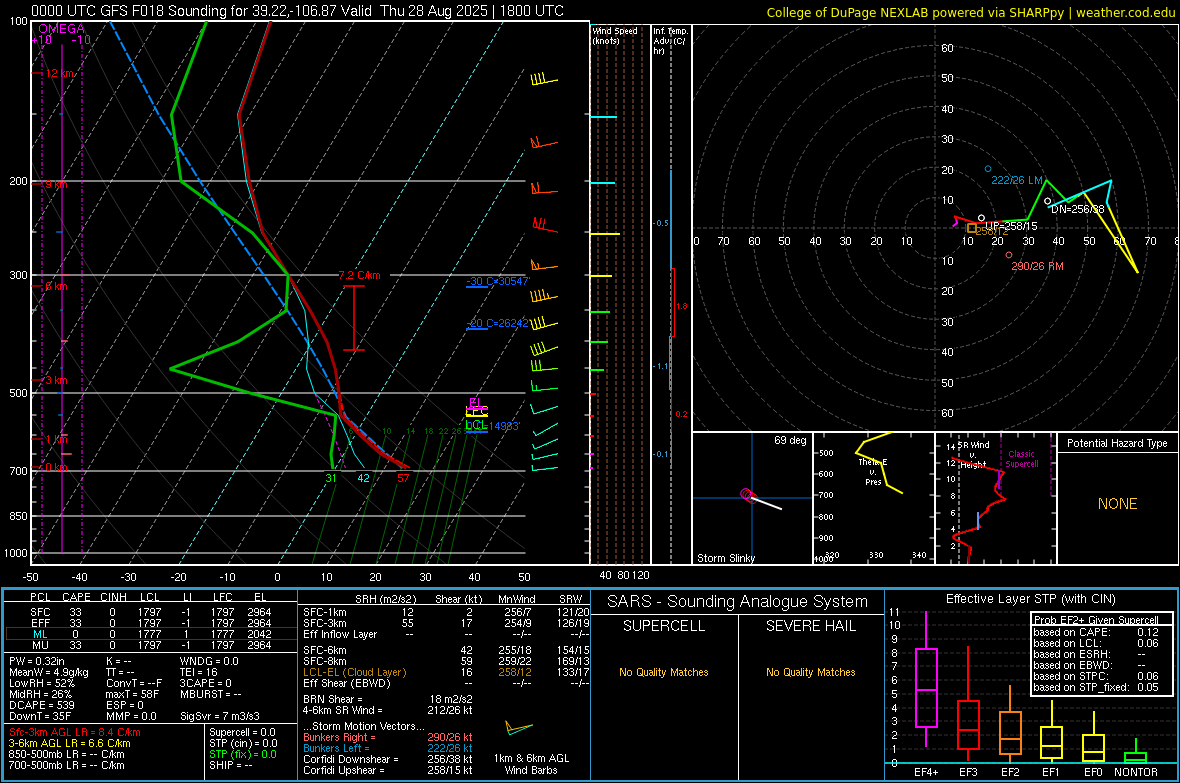
Task: Click the 69 deg slinky angle
Action: 790,440
